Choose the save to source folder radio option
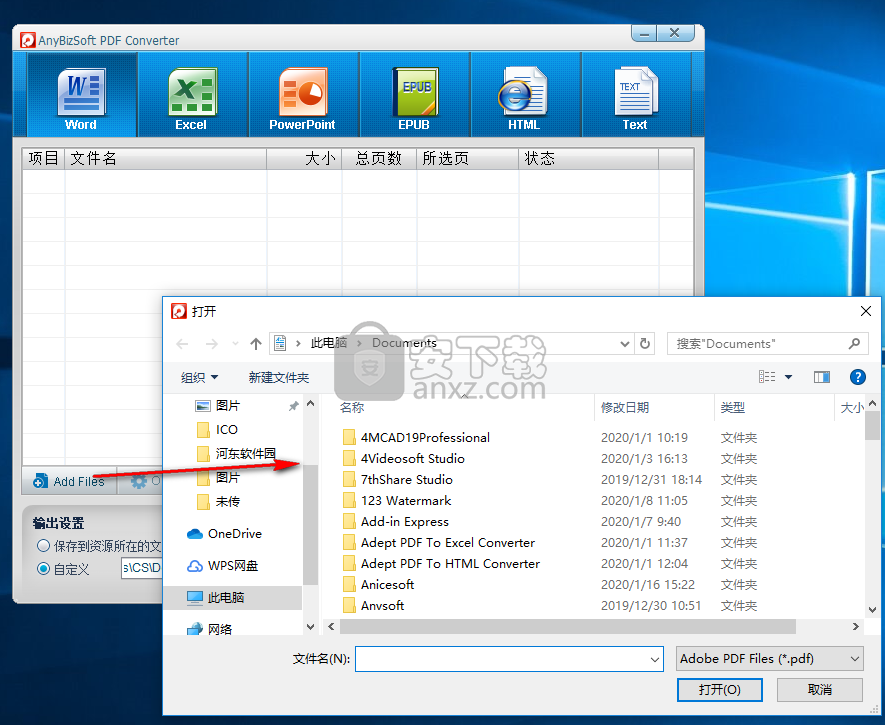Viewport: 885px width, 725px height. point(43,546)
